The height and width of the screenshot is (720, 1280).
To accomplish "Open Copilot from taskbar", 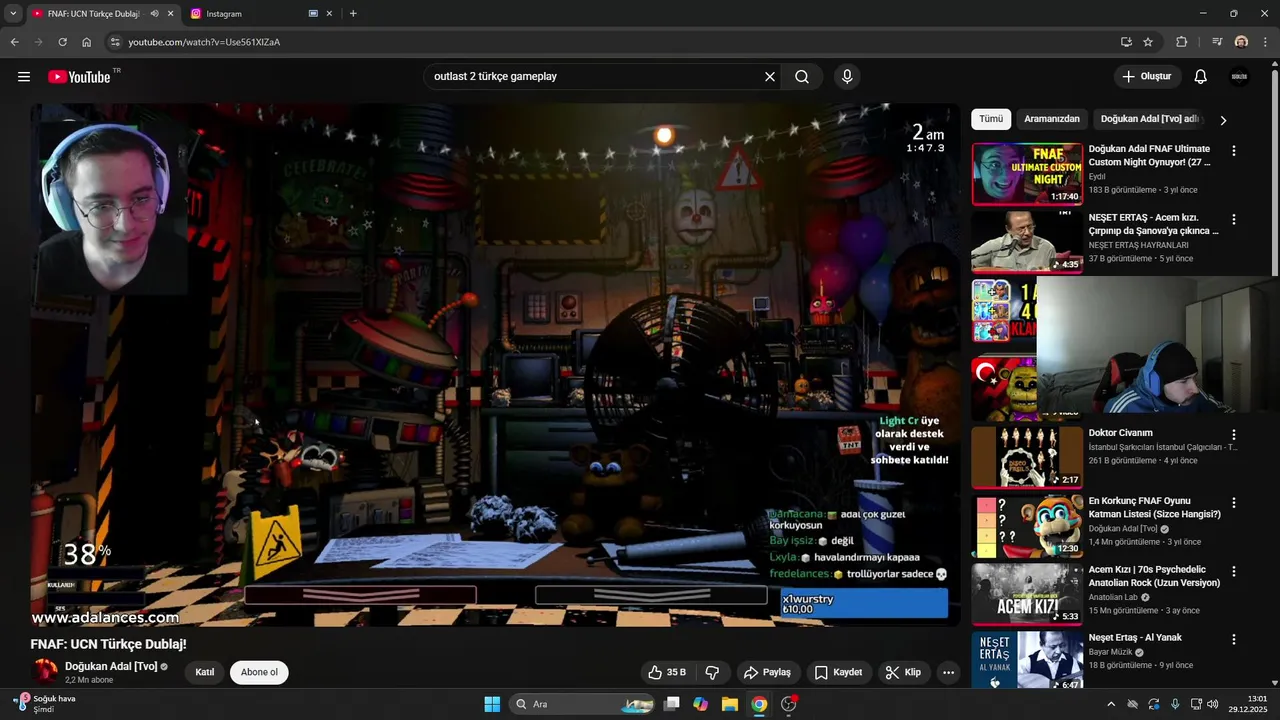I will coord(701,704).
